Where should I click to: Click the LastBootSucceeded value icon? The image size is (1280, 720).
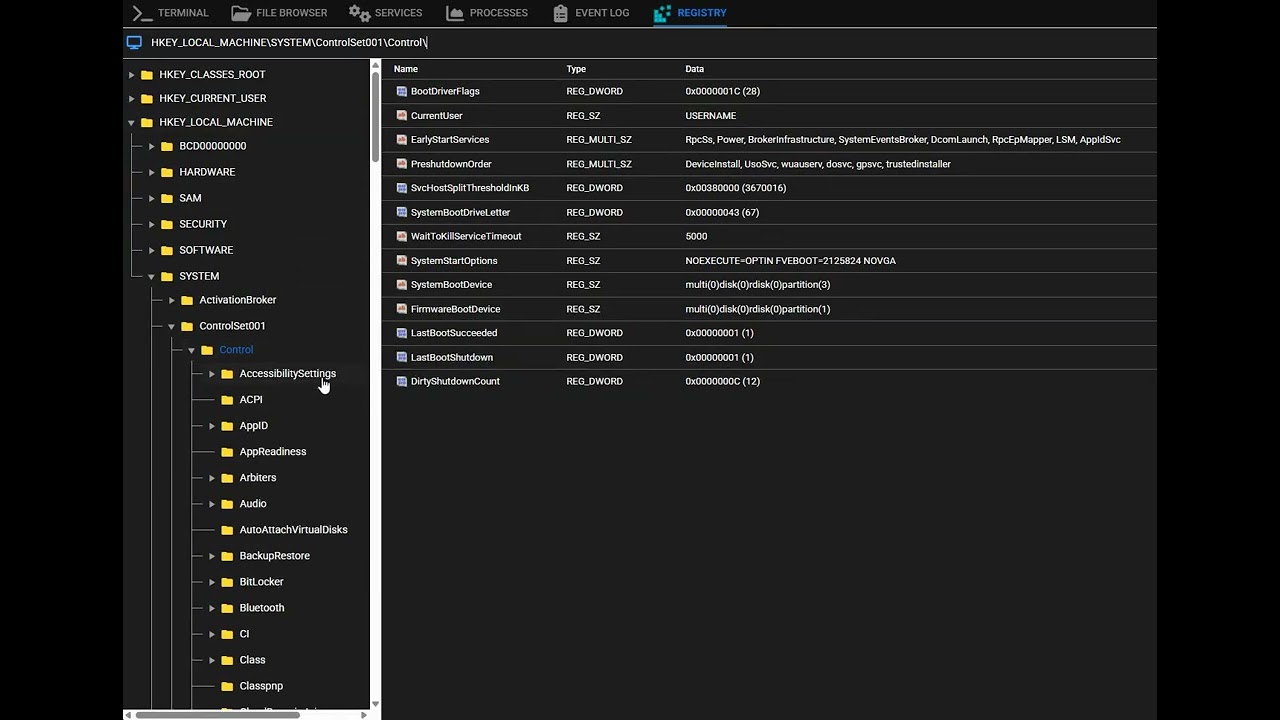(x=402, y=333)
